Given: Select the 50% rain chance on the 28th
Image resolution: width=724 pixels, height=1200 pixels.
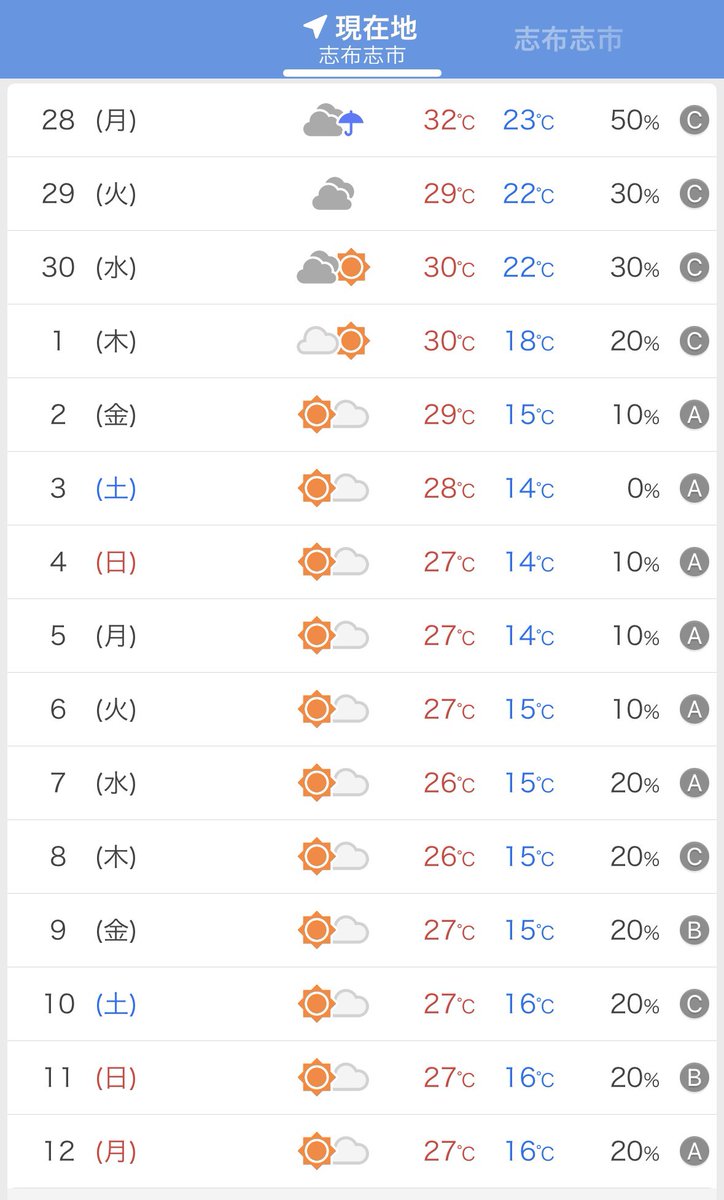Looking at the screenshot, I should click(635, 121).
